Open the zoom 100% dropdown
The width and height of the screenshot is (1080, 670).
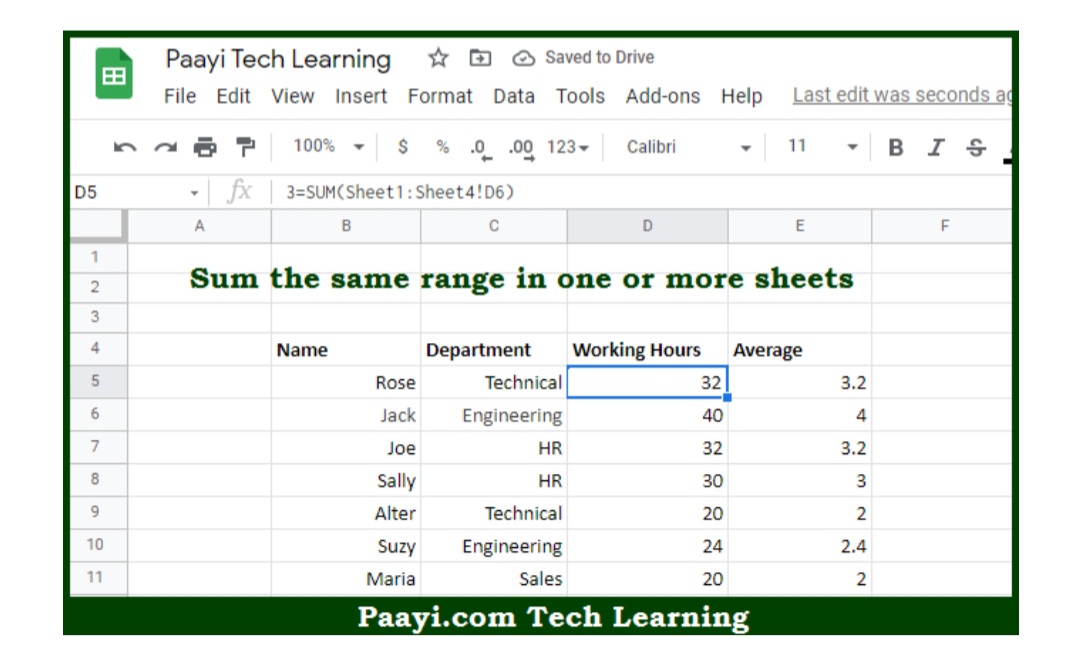point(329,146)
